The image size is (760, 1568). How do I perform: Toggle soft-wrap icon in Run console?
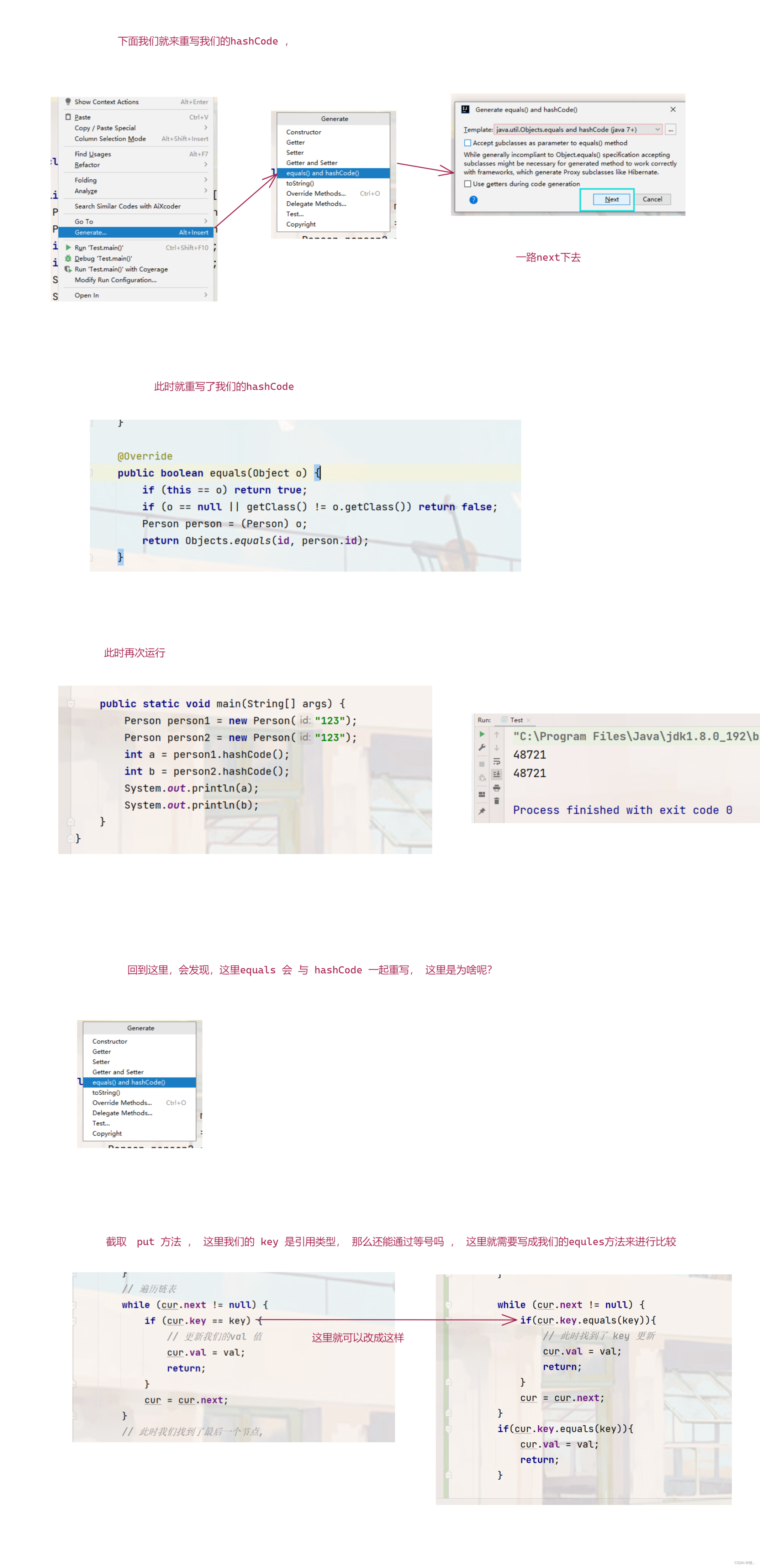496,761
